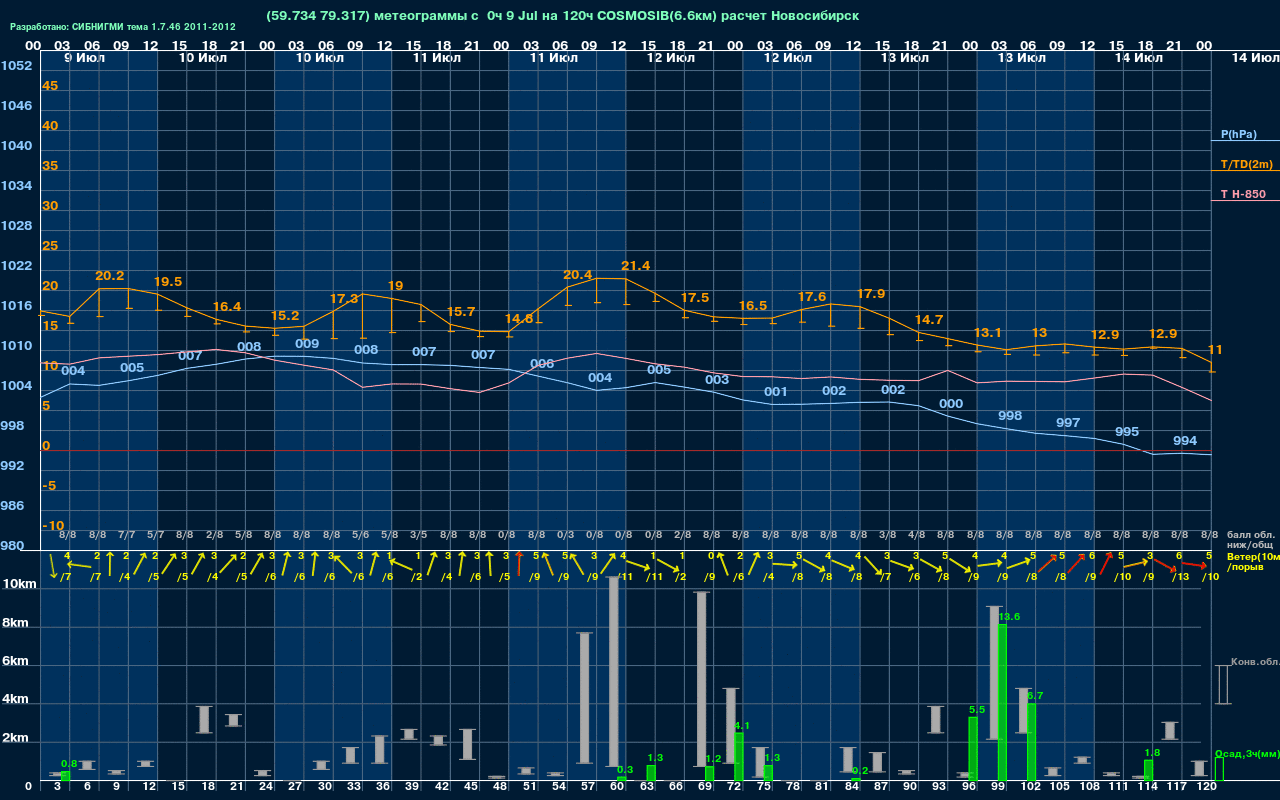1280x800 pixels.
Task: Click the 'Разработано: СИБНИГМИ' credit line
Action: 124,26
